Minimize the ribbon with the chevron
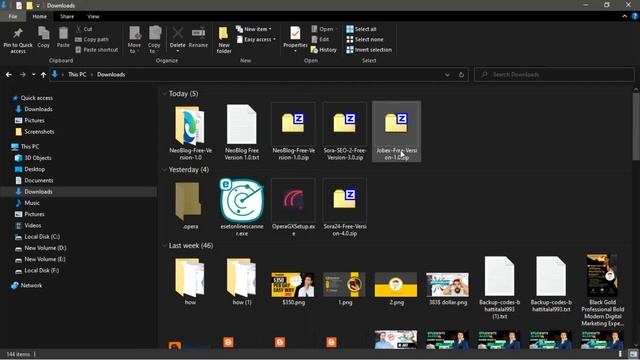The image size is (640, 360). 624,16
